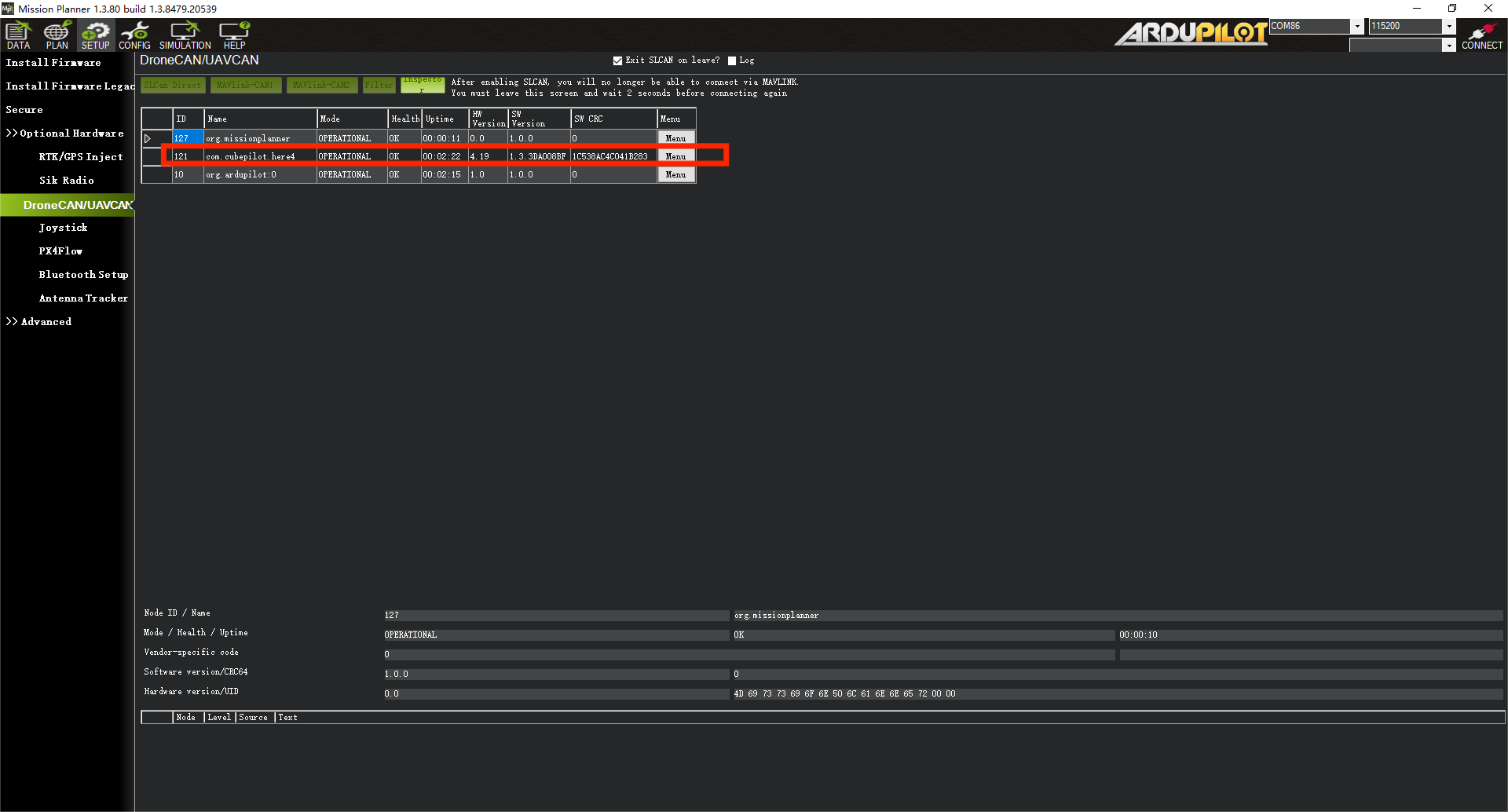Click the Level column header in log

(219, 718)
